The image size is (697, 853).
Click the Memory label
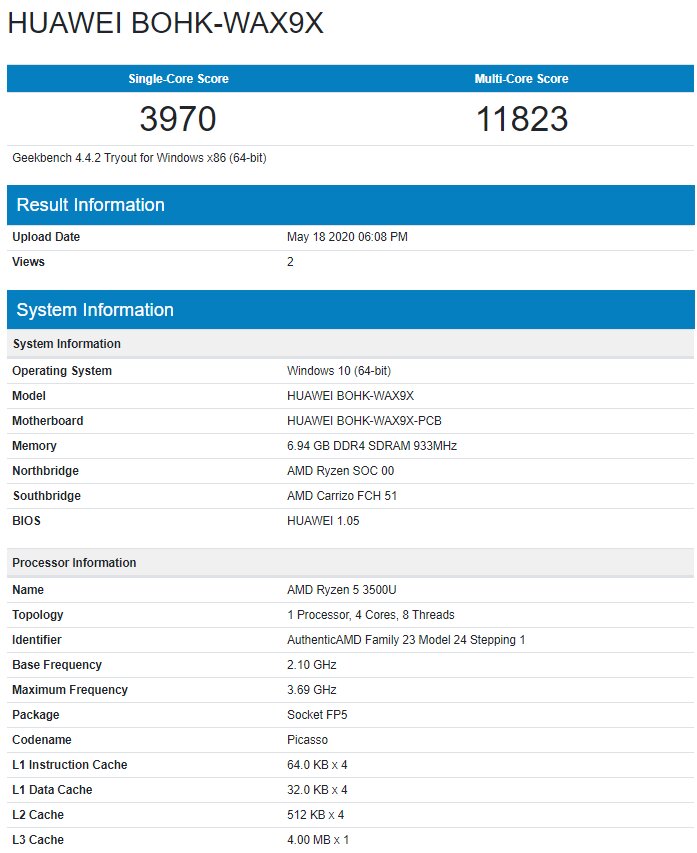coord(34,446)
